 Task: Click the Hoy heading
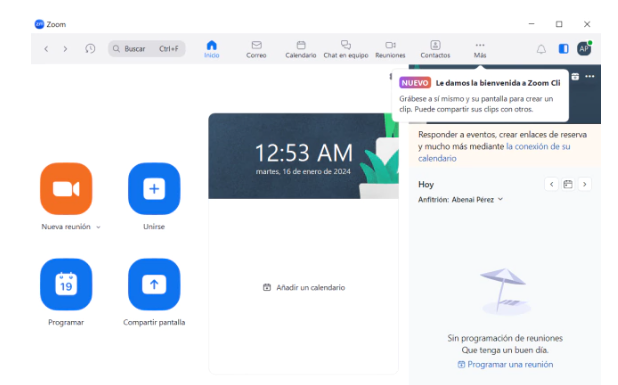click(426, 184)
